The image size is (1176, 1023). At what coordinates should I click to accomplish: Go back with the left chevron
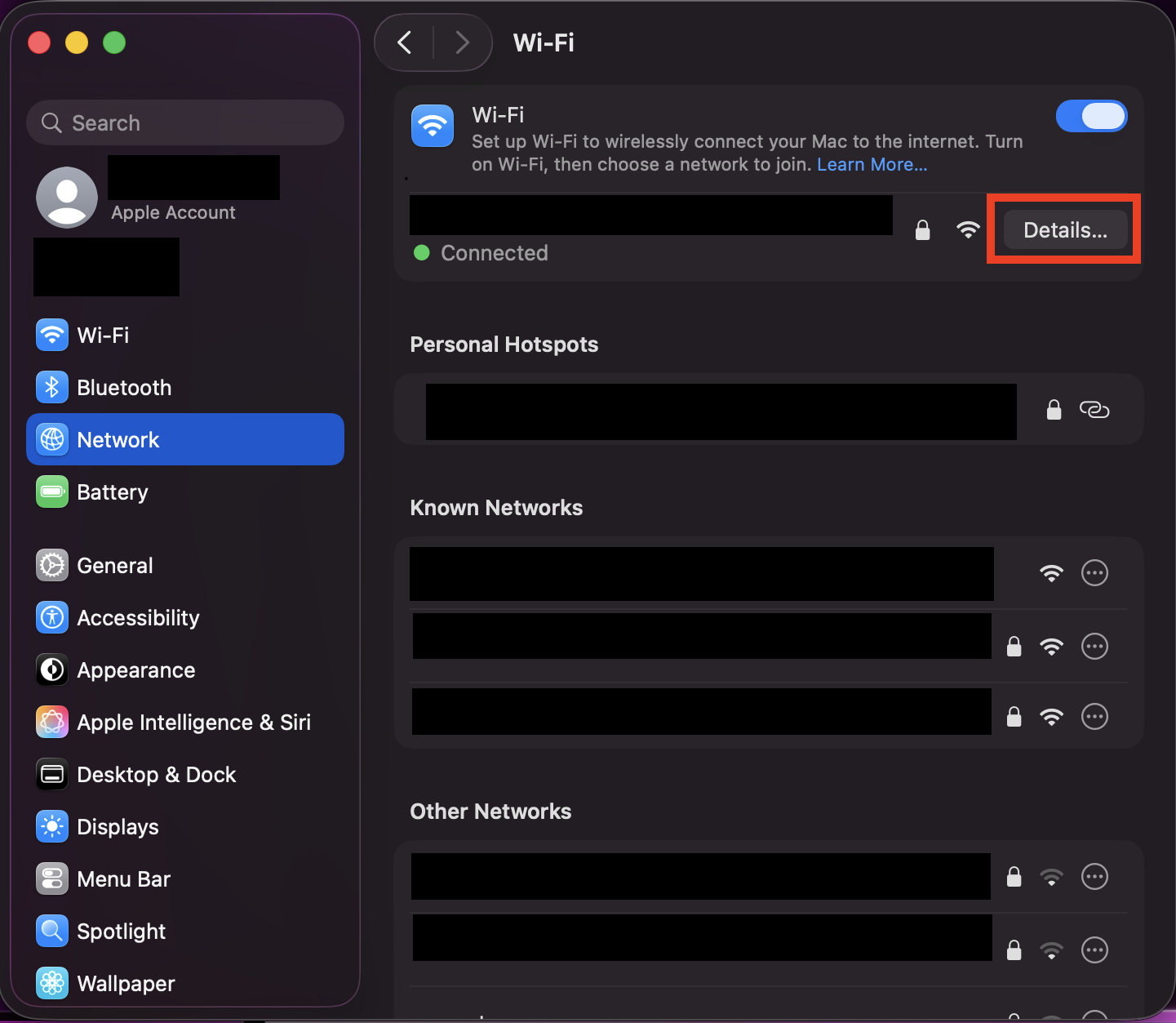pos(405,42)
